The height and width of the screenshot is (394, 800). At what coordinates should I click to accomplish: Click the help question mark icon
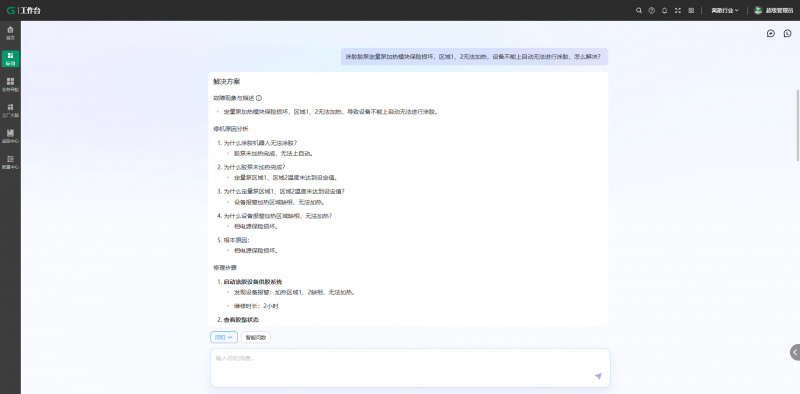coord(652,10)
